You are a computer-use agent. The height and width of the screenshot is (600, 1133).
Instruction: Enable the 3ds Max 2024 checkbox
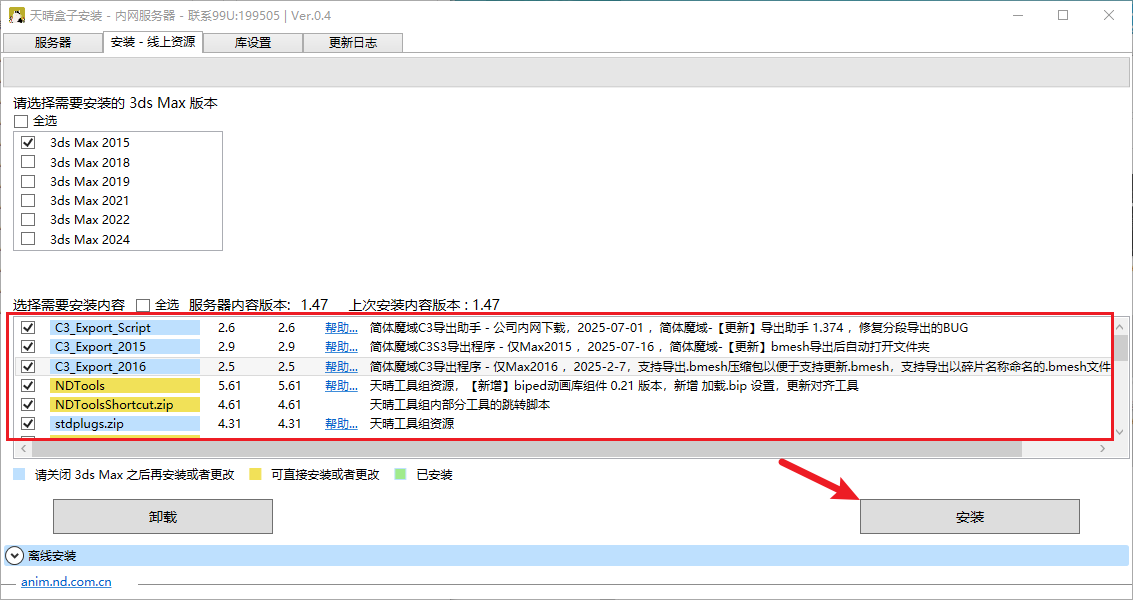(x=28, y=239)
